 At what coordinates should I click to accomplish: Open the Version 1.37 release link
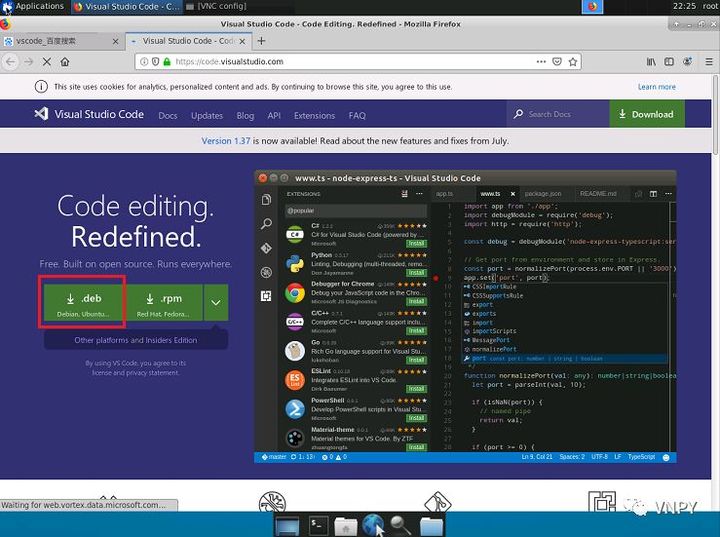point(225,141)
